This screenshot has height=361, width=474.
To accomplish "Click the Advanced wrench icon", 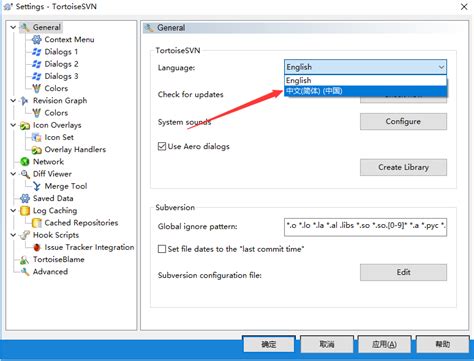I will coord(25,272).
